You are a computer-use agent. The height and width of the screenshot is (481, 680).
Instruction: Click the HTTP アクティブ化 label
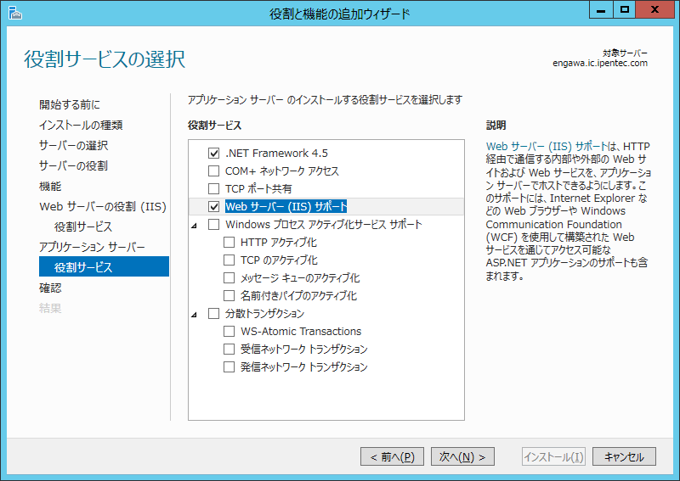278,242
